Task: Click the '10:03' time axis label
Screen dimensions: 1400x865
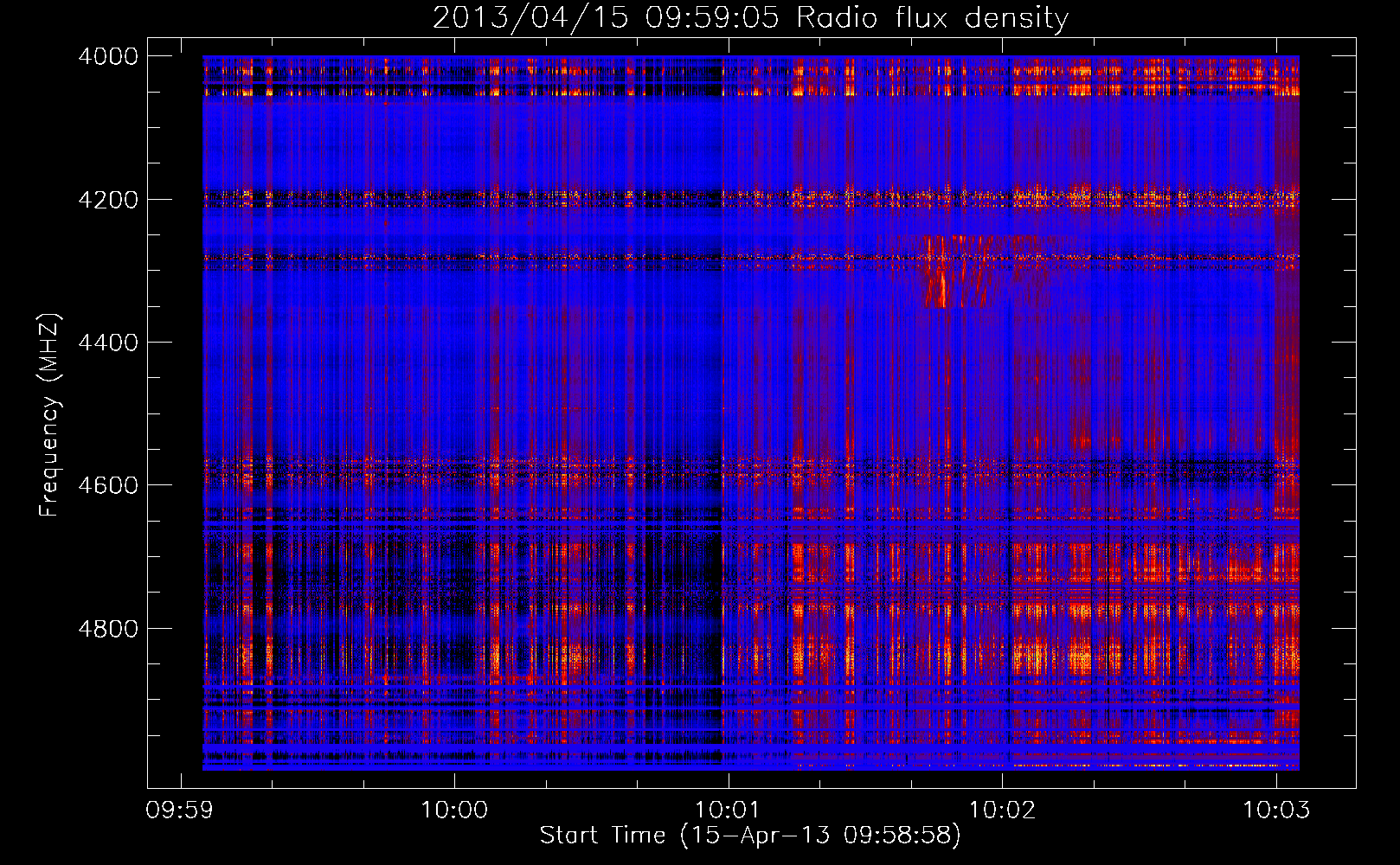Action: tap(1276, 811)
